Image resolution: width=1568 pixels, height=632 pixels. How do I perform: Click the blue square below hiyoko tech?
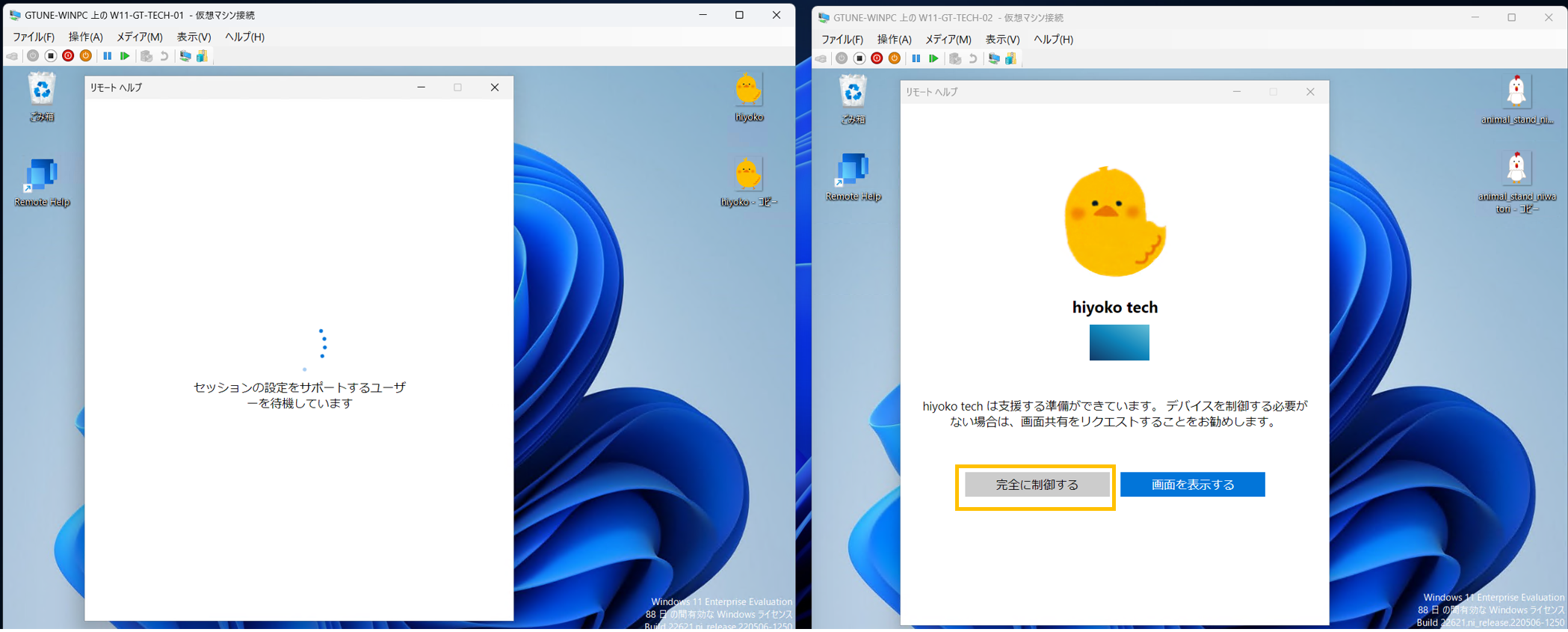(1119, 343)
